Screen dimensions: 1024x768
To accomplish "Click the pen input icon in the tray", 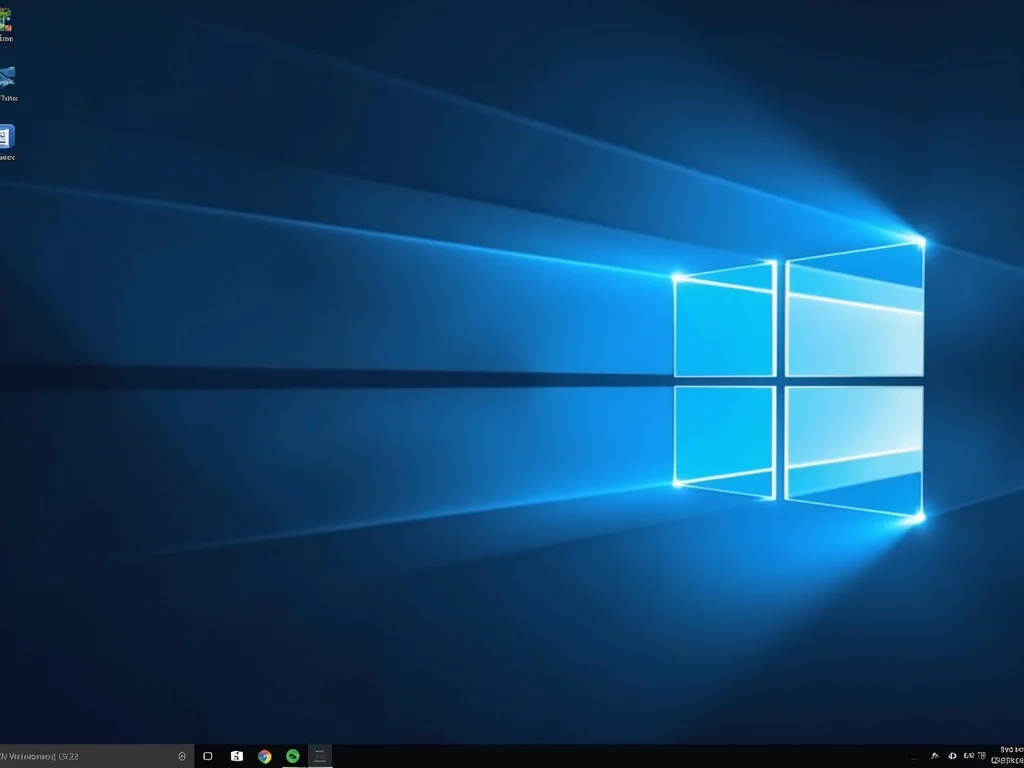I will coord(935,756).
